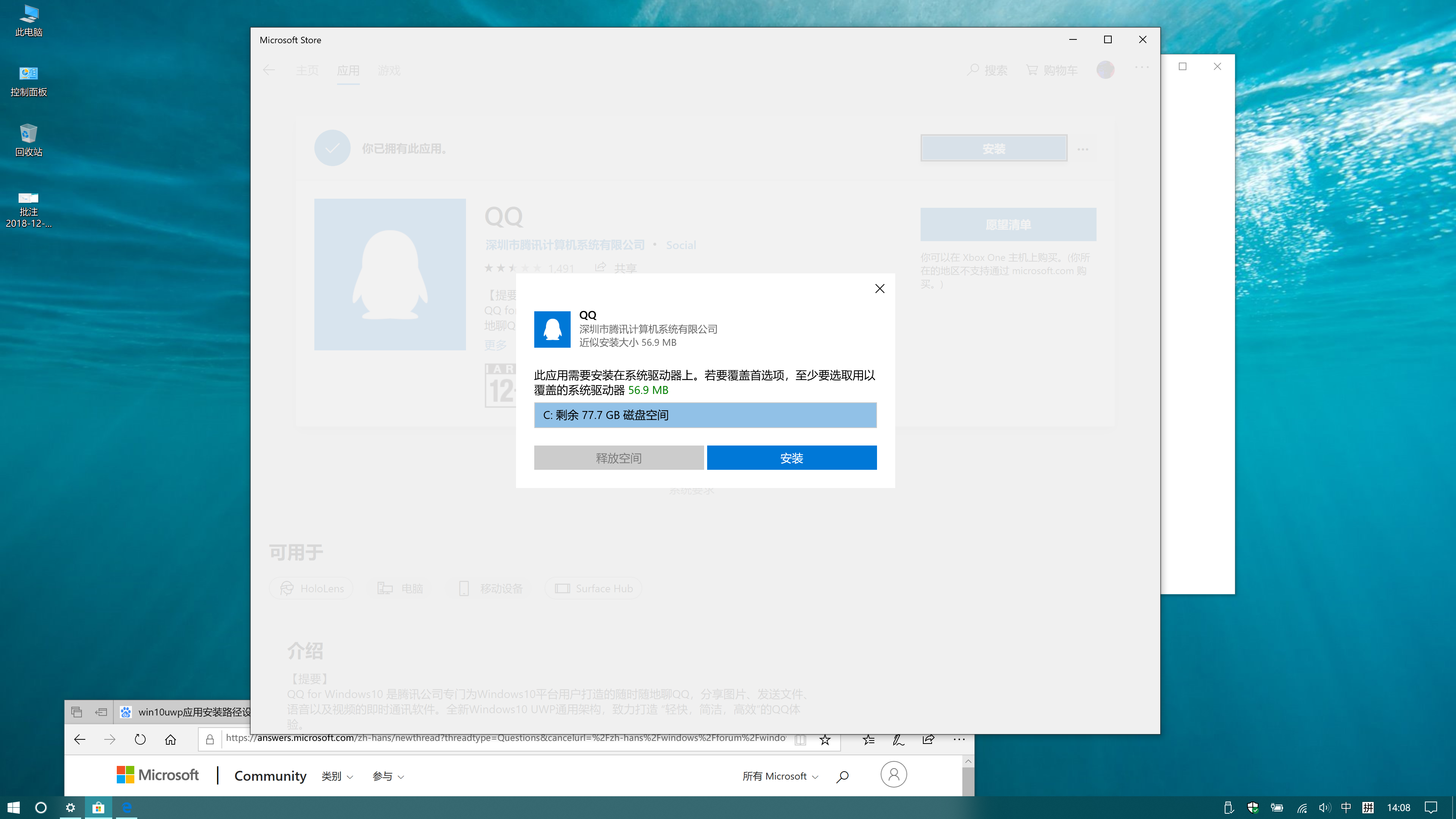Go back in Microsoft Store
Screen dimensions: 1456x819
[269, 70]
